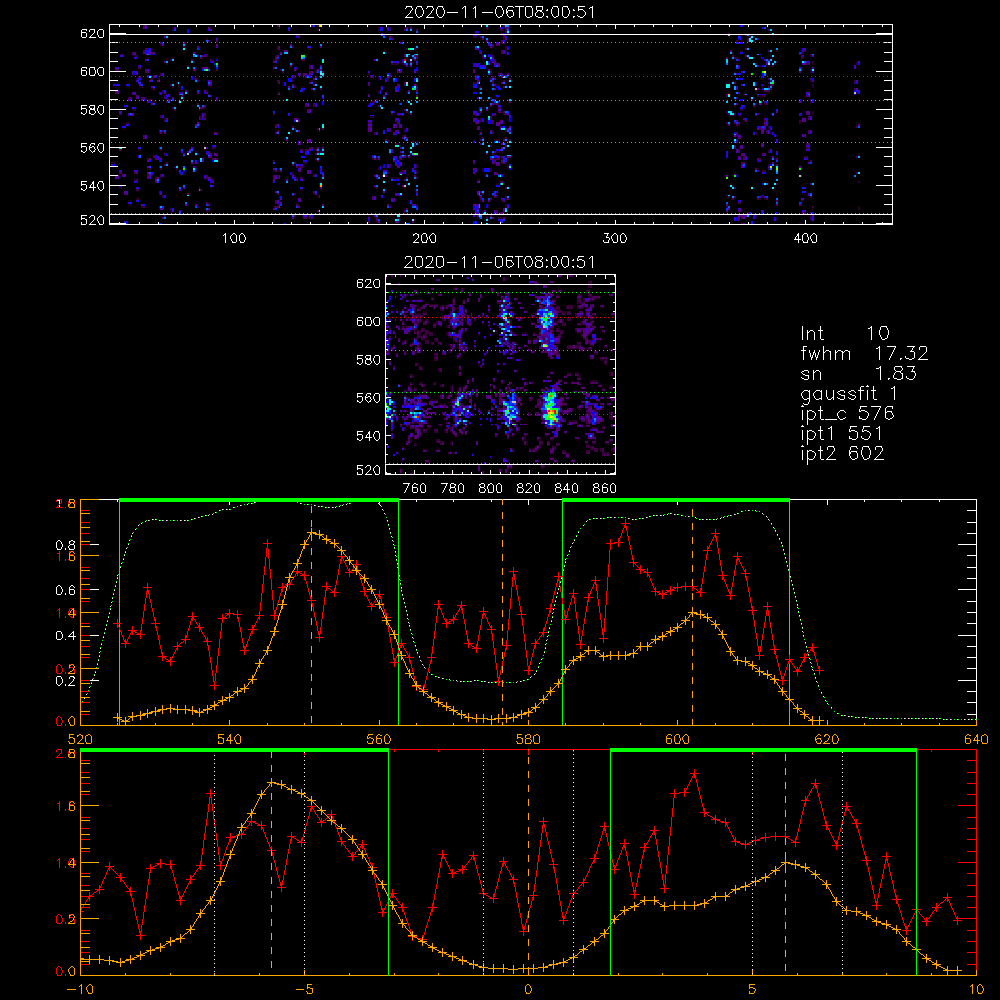
Task: Click white y-axis label 0.4 on profile plot
Action: tap(65, 635)
